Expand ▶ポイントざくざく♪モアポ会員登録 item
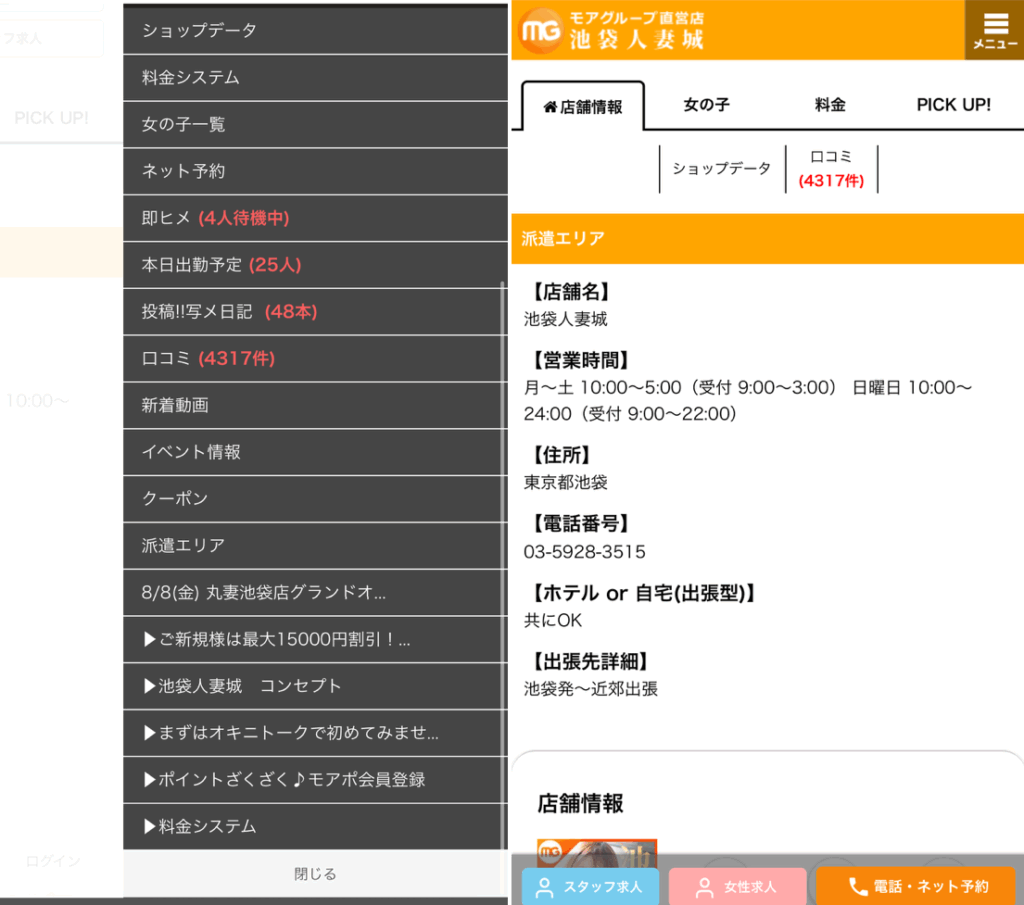Image resolution: width=1024 pixels, height=905 pixels. [x=315, y=780]
